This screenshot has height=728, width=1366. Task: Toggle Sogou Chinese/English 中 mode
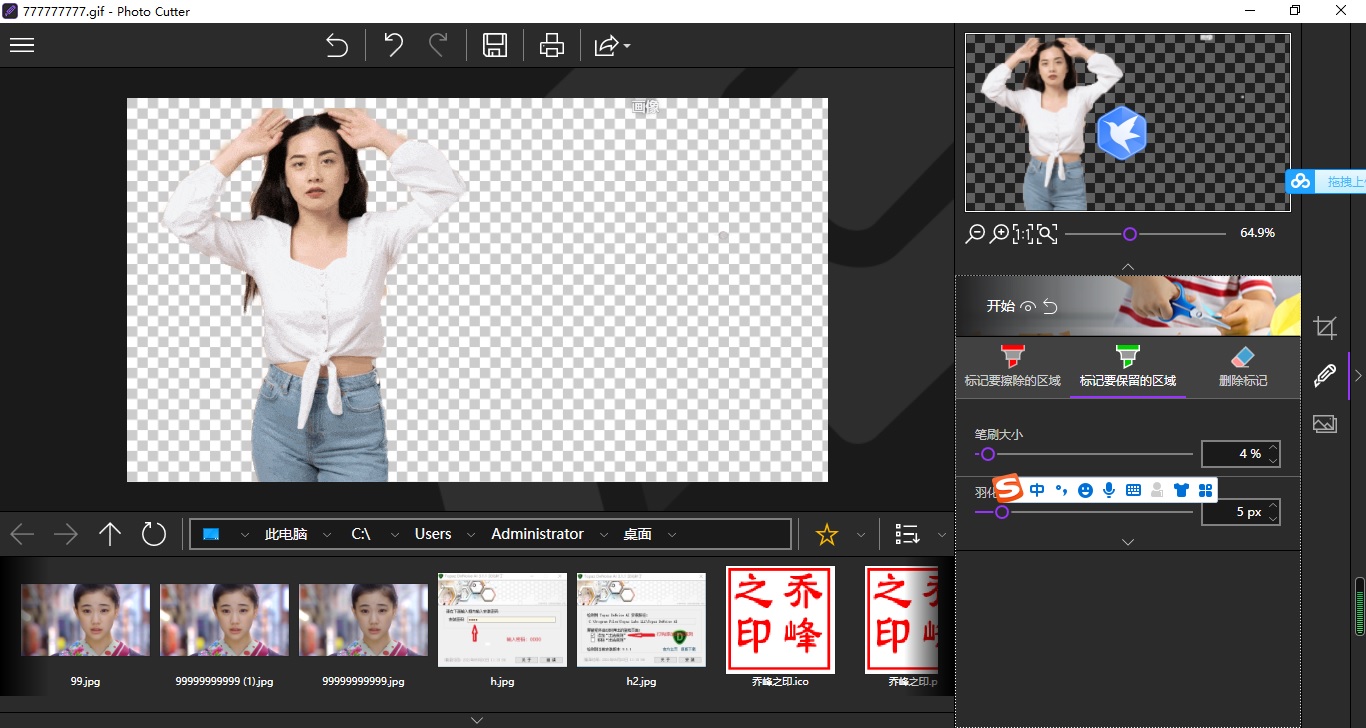click(1037, 490)
